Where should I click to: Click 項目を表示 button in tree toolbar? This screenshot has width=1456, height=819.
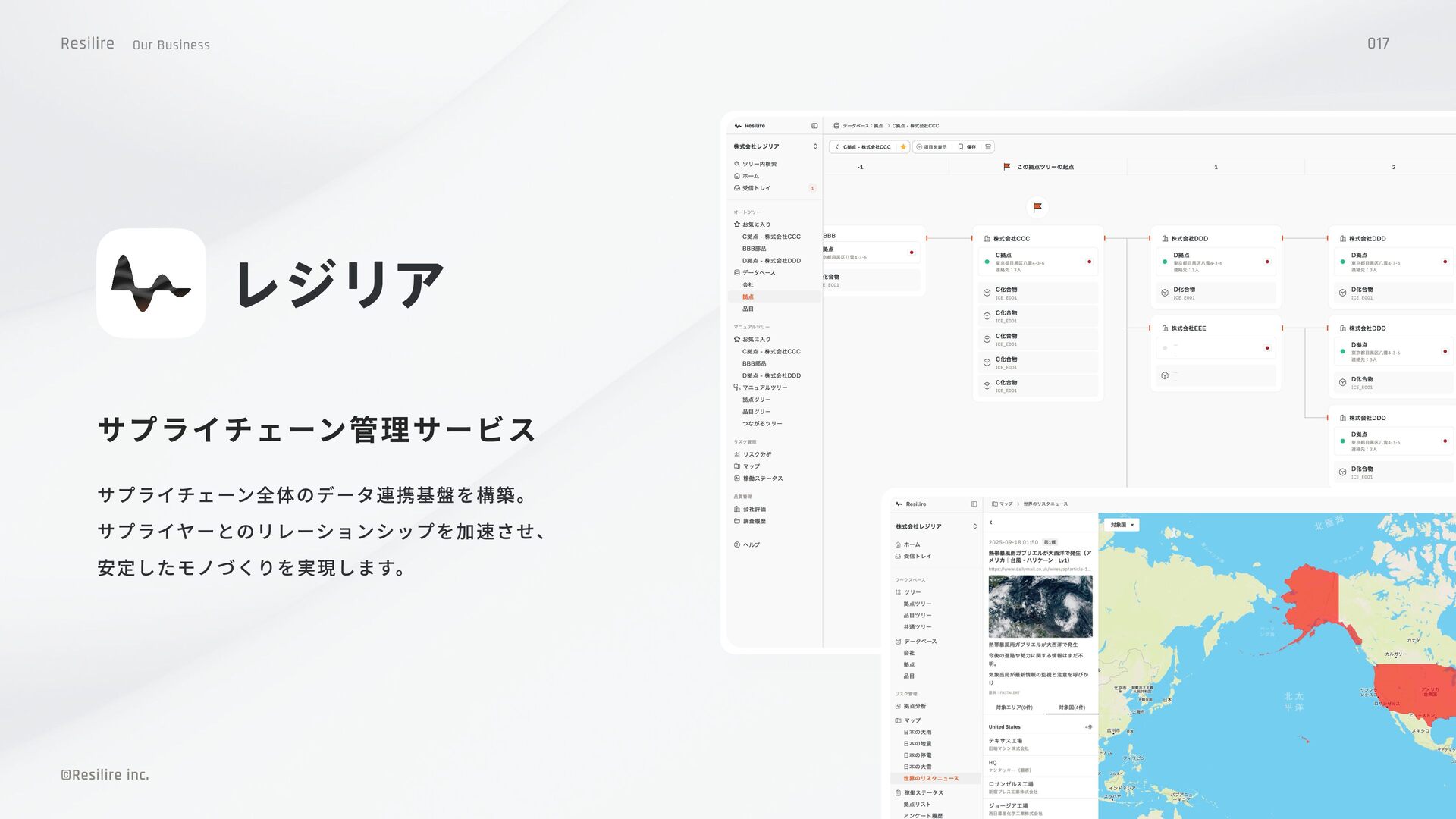(932, 147)
